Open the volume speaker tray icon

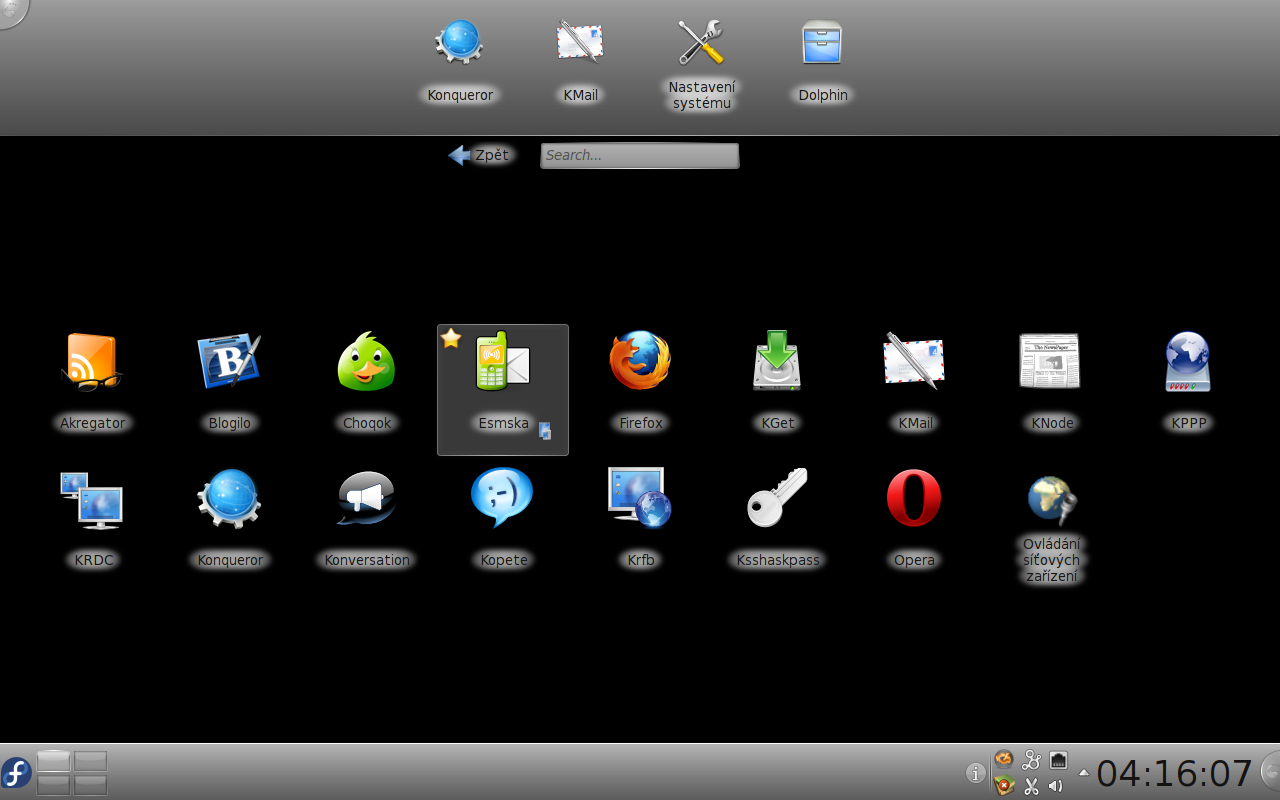[x=1056, y=785]
